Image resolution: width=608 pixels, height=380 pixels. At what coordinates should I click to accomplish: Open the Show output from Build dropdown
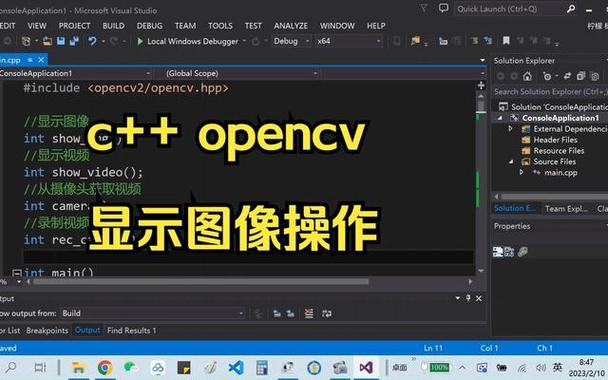pos(153,313)
